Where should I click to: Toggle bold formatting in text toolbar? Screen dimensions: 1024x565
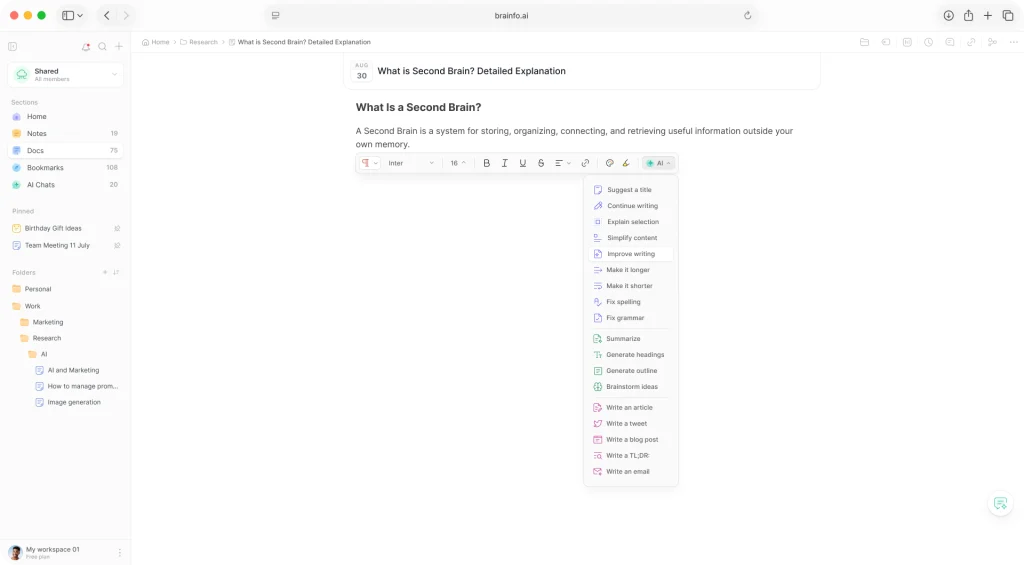tap(487, 163)
